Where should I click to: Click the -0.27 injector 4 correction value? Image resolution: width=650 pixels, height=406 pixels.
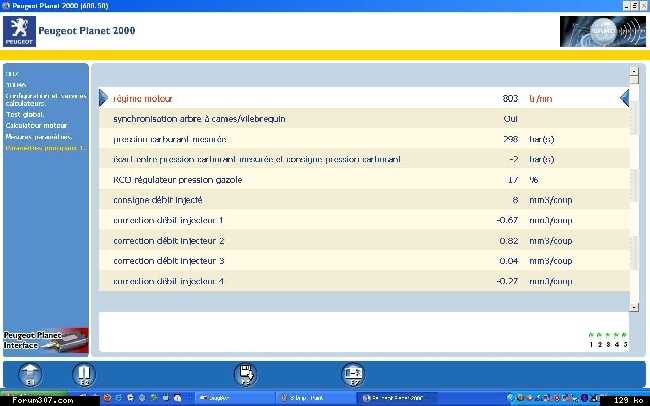507,281
